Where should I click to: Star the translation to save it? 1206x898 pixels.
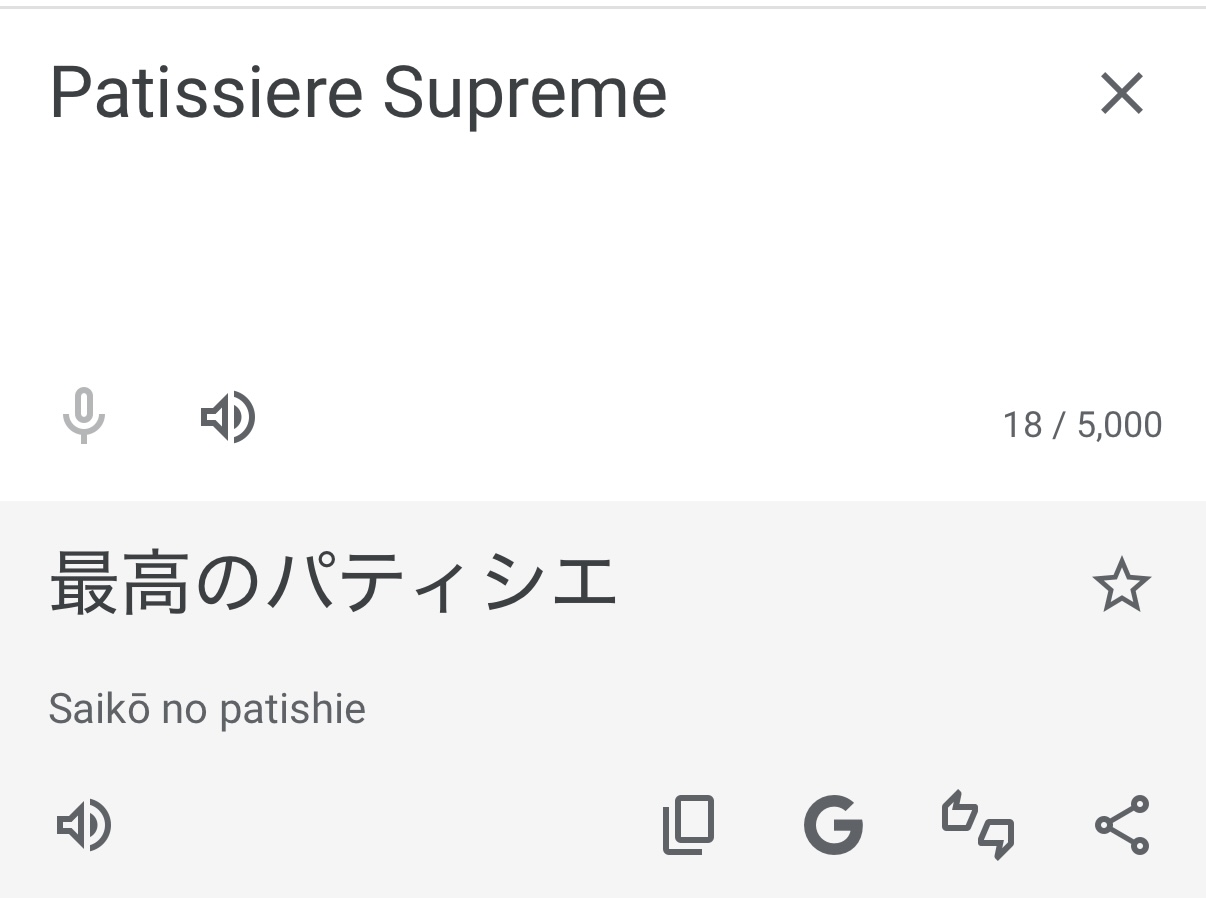(x=1122, y=585)
